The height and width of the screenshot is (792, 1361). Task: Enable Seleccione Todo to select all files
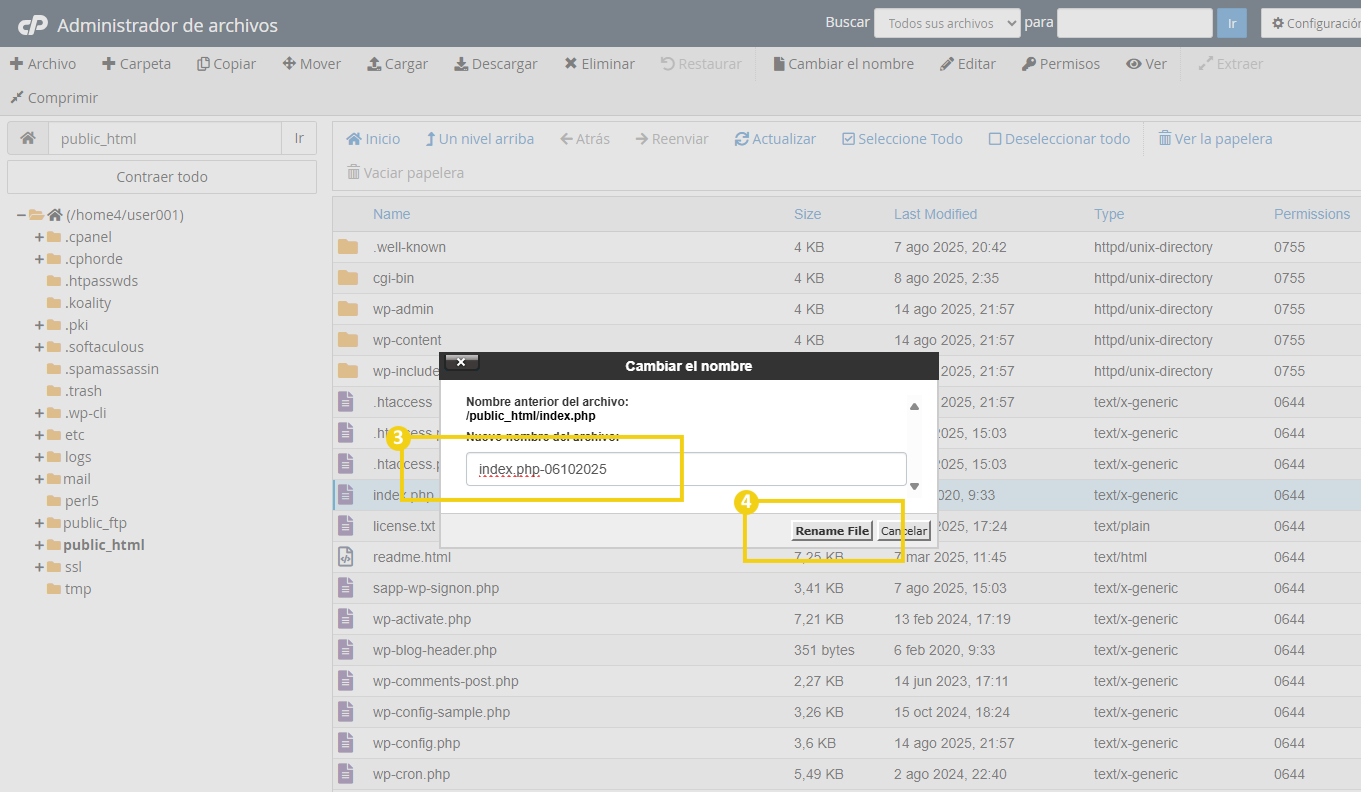click(x=901, y=138)
